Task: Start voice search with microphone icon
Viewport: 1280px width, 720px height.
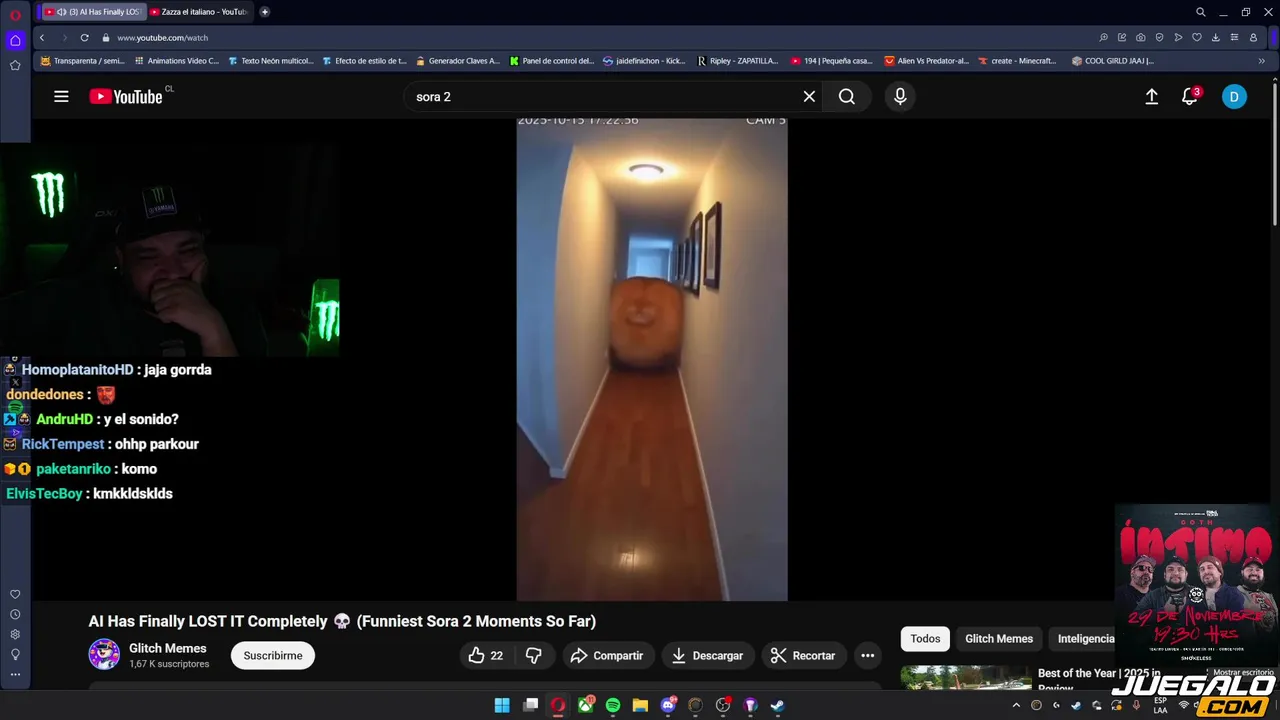Action: point(900,96)
